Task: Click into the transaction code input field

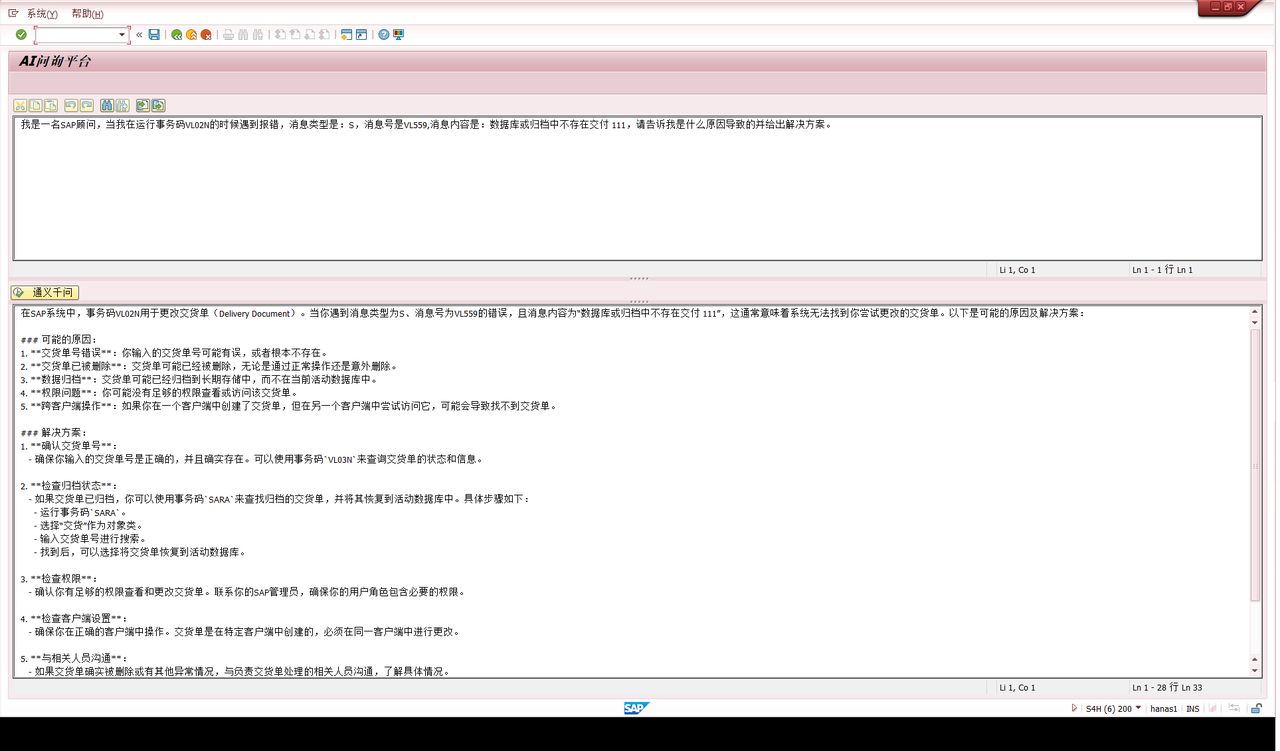Action: point(76,34)
